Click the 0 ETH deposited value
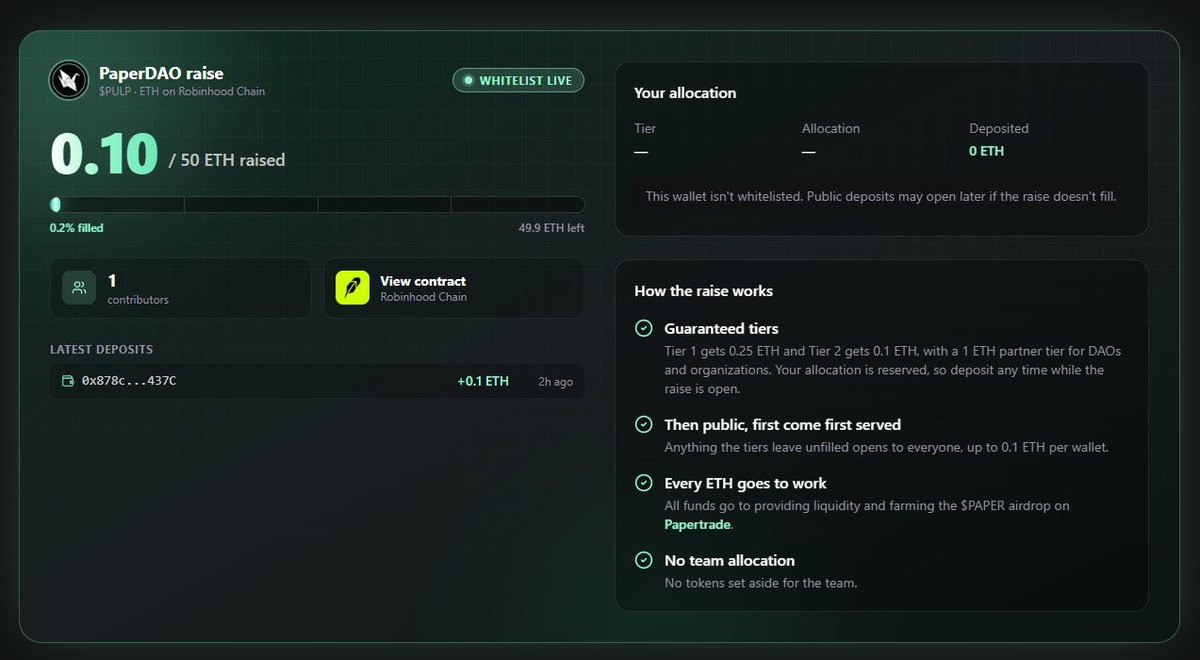This screenshot has height=660, width=1200. click(x=987, y=151)
